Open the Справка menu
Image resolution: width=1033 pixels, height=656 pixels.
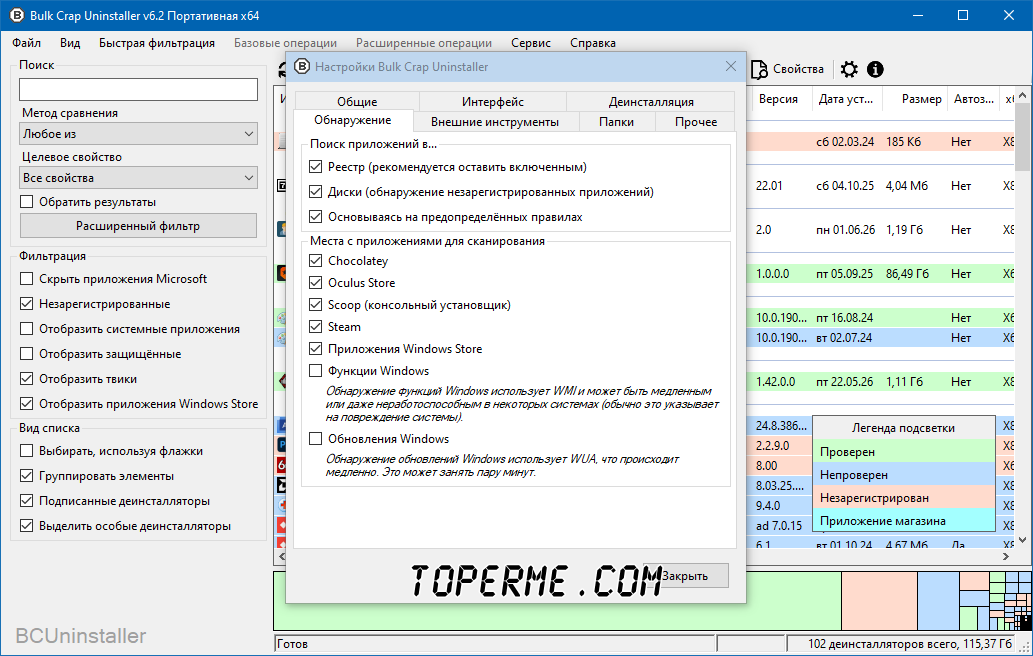[593, 43]
